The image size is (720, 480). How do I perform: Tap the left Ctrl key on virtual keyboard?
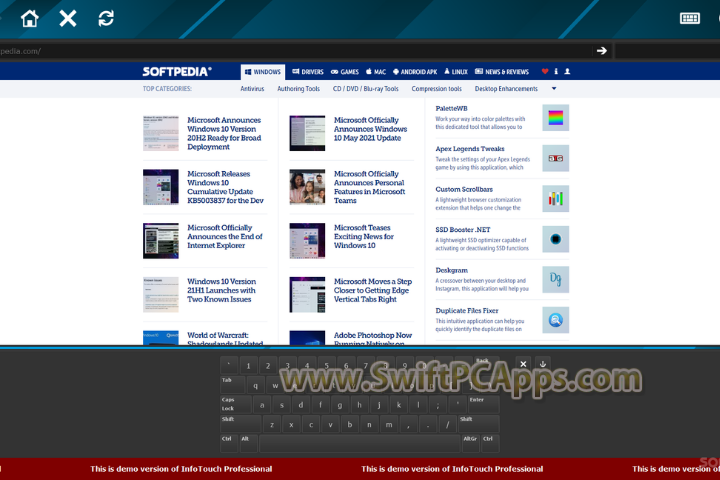click(x=229, y=444)
